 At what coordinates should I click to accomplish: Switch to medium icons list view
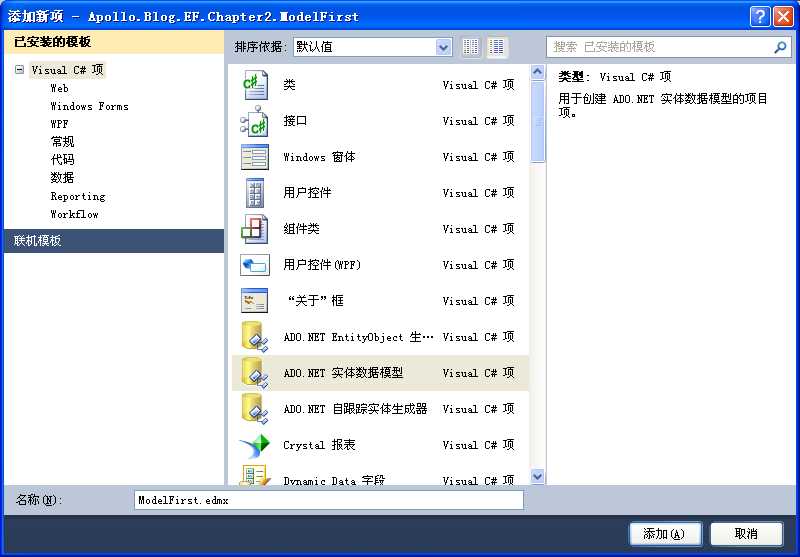click(496, 47)
